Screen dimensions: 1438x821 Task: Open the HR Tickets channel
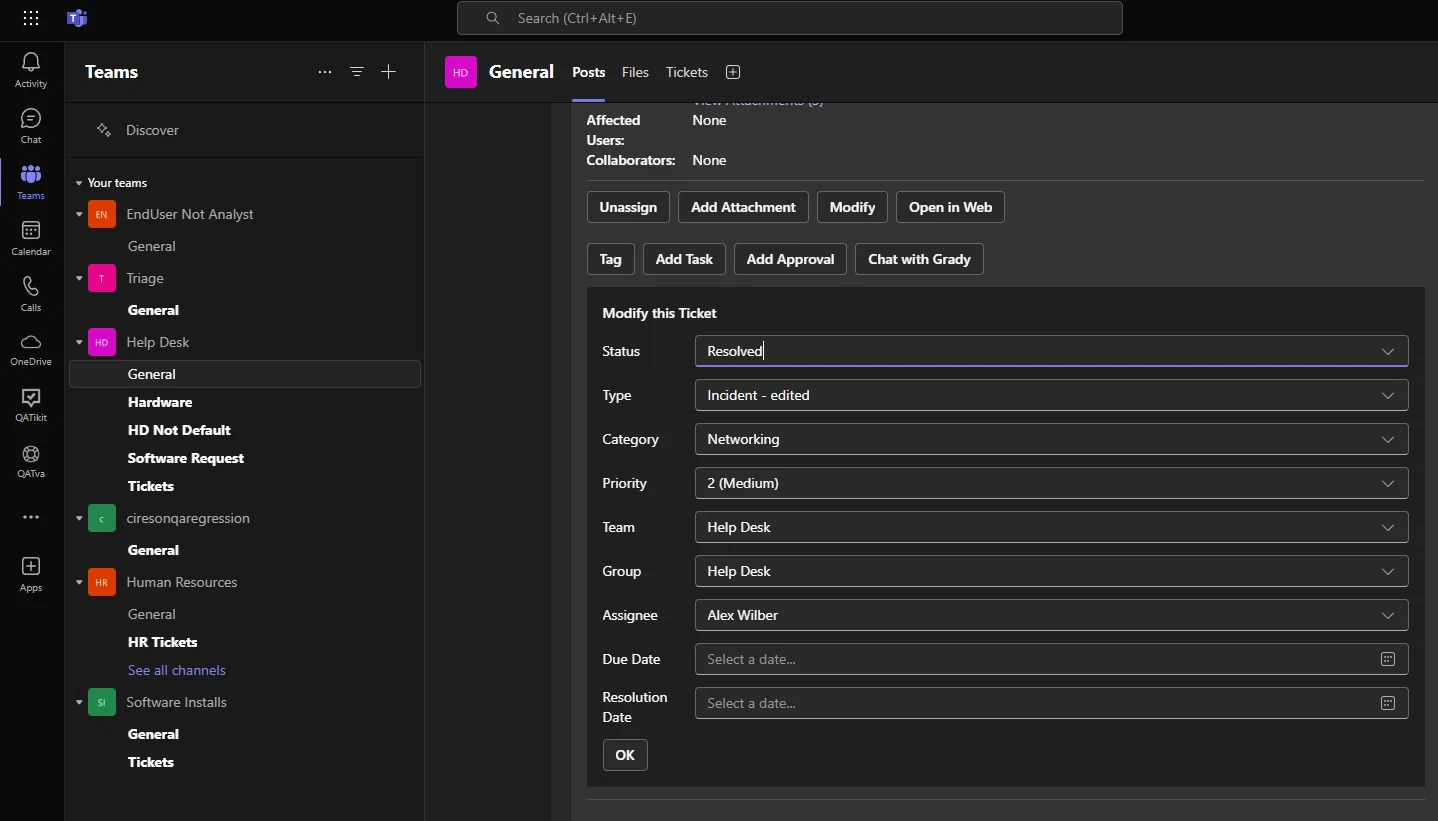(x=162, y=642)
